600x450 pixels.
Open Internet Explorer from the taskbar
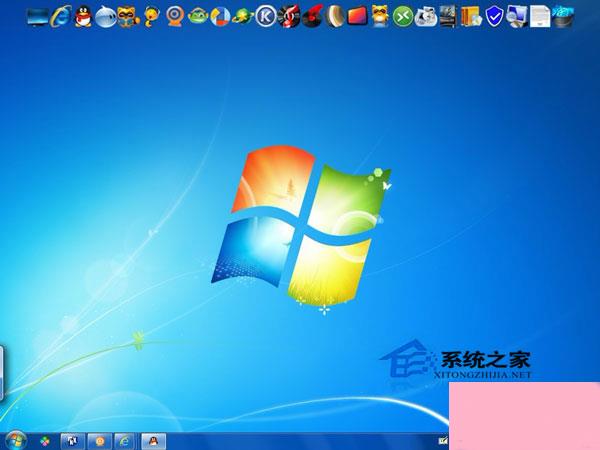click(124, 442)
